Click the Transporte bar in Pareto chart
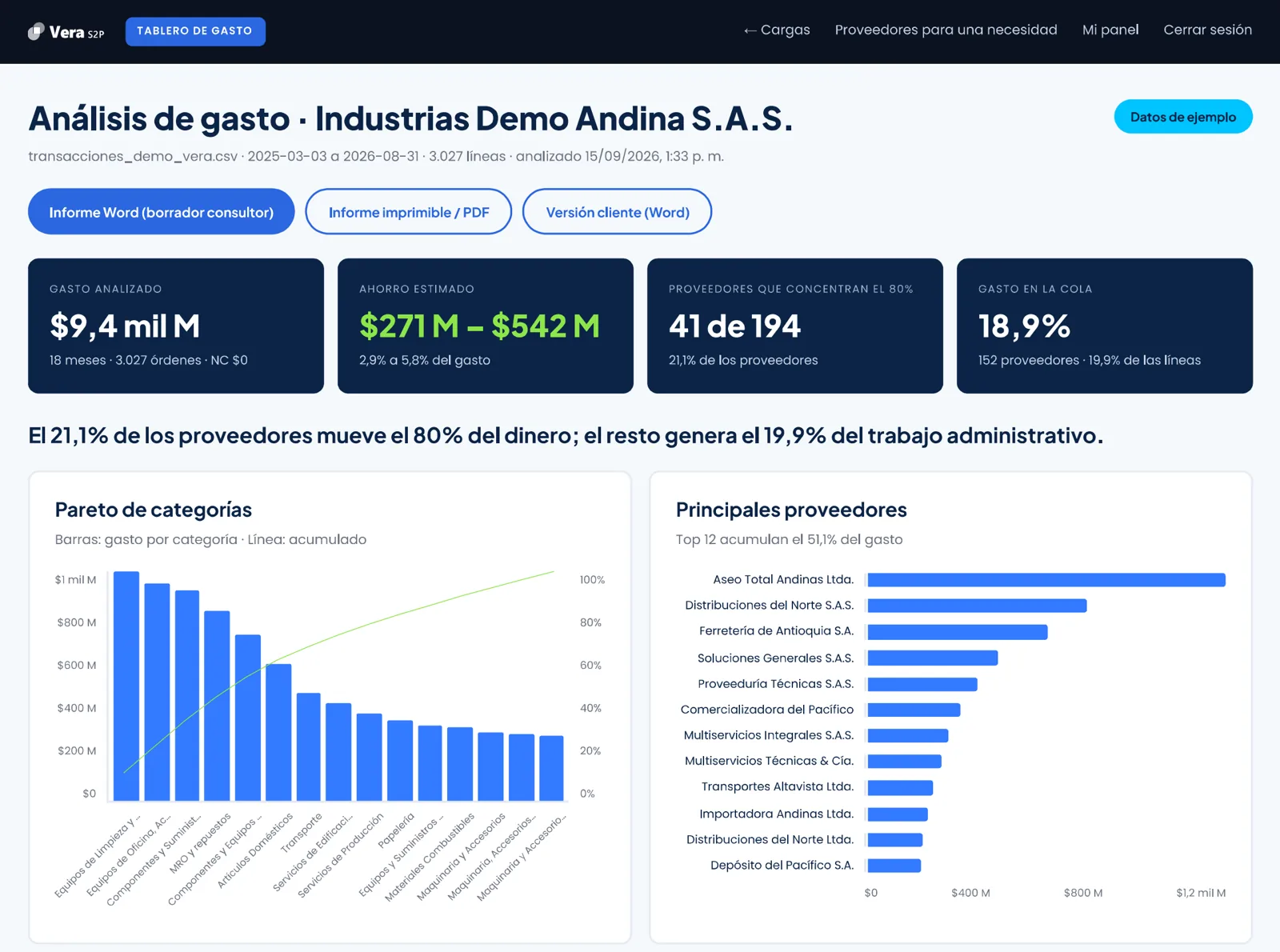 309,746
